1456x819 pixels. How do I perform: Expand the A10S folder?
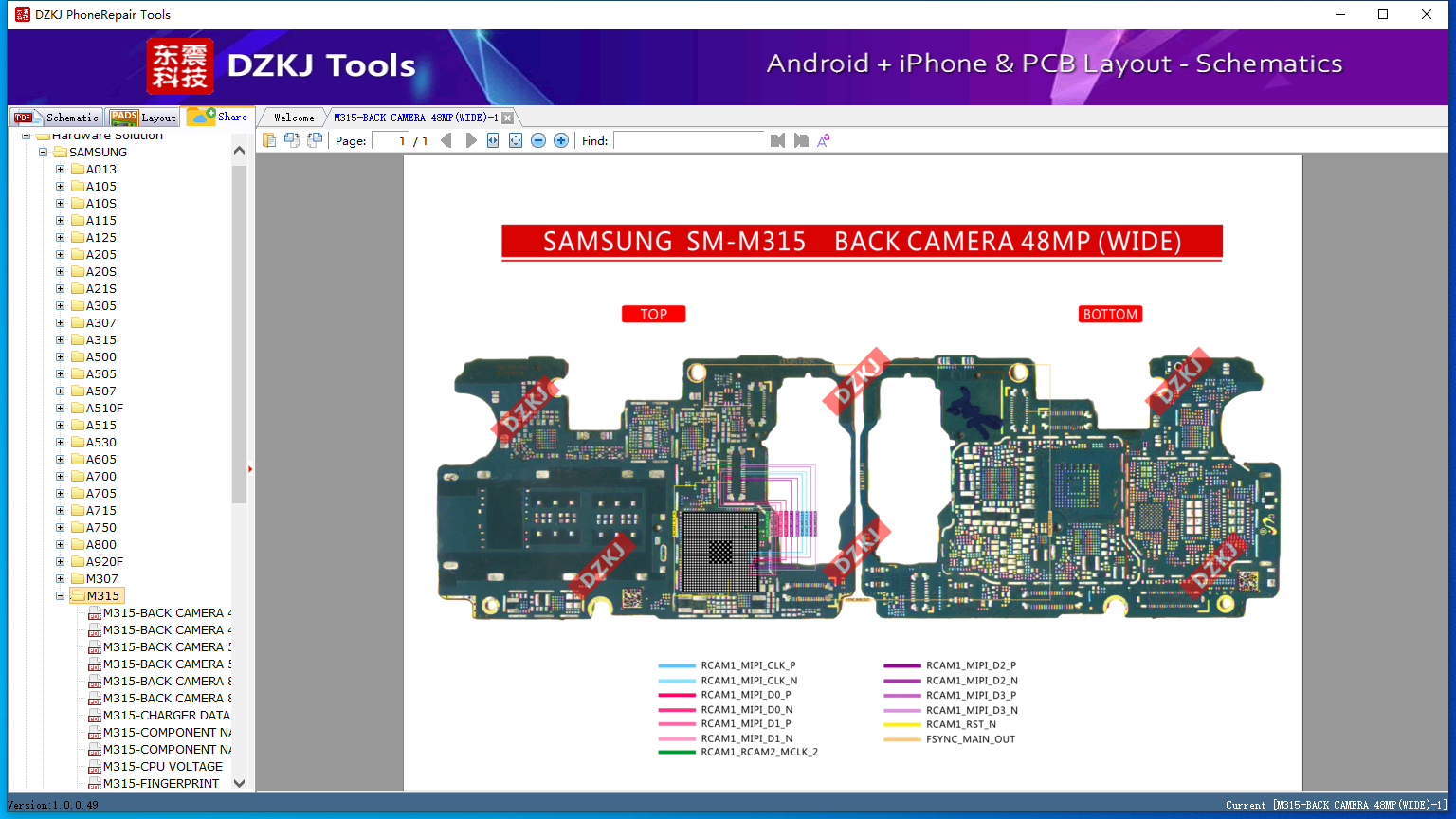click(60, 203)
